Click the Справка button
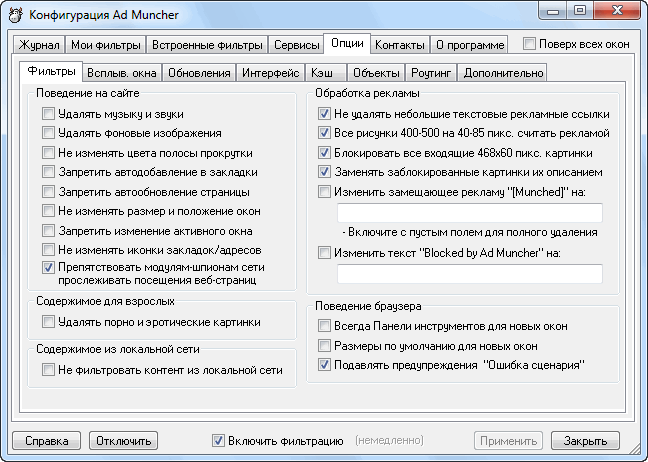The height and width of the screenshot is (462, 648). (46, 440)
